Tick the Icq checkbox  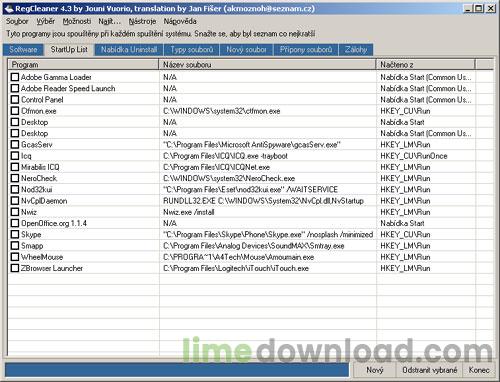(15, 156)
